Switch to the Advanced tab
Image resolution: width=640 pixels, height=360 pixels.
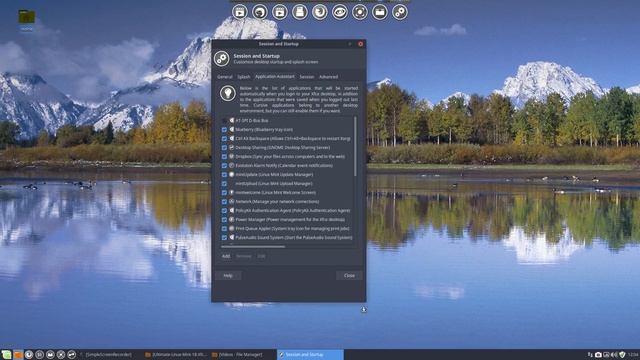[329, 77]
